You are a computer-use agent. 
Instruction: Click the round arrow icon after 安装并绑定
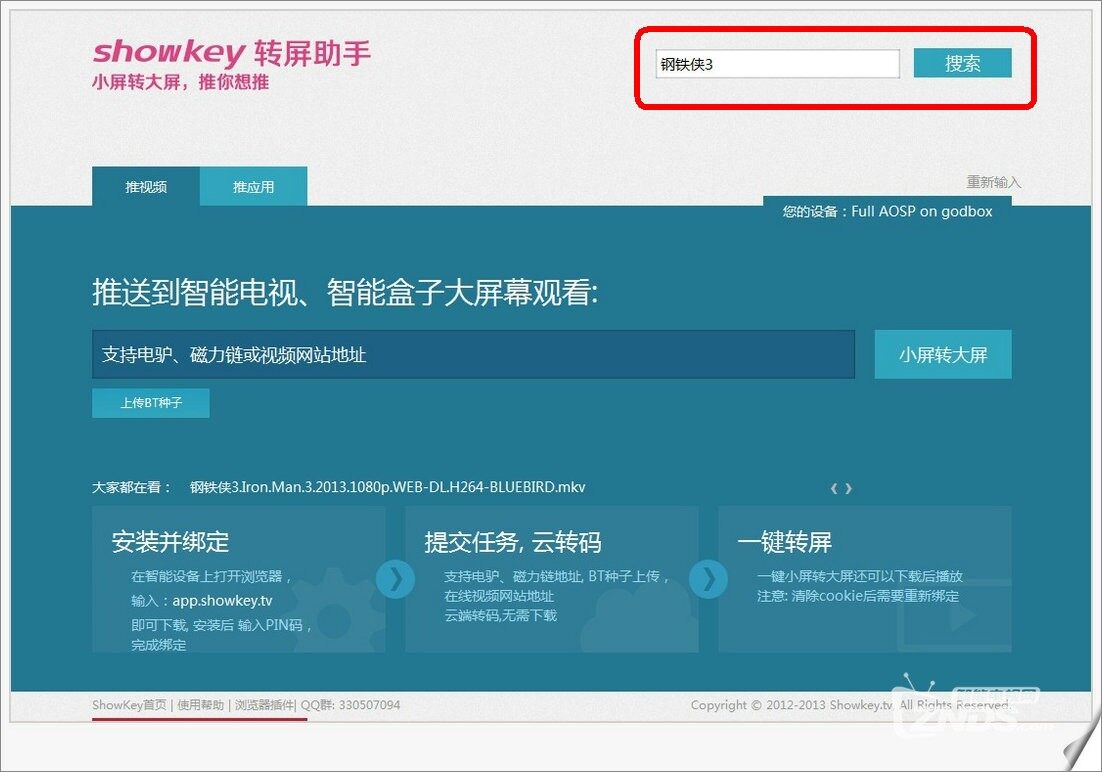click(395, 579)
